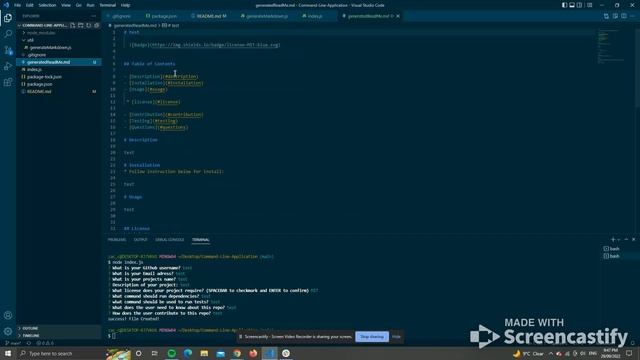
Task: Open the File menu
Action: pyautogui.click(x=17, y=5)
